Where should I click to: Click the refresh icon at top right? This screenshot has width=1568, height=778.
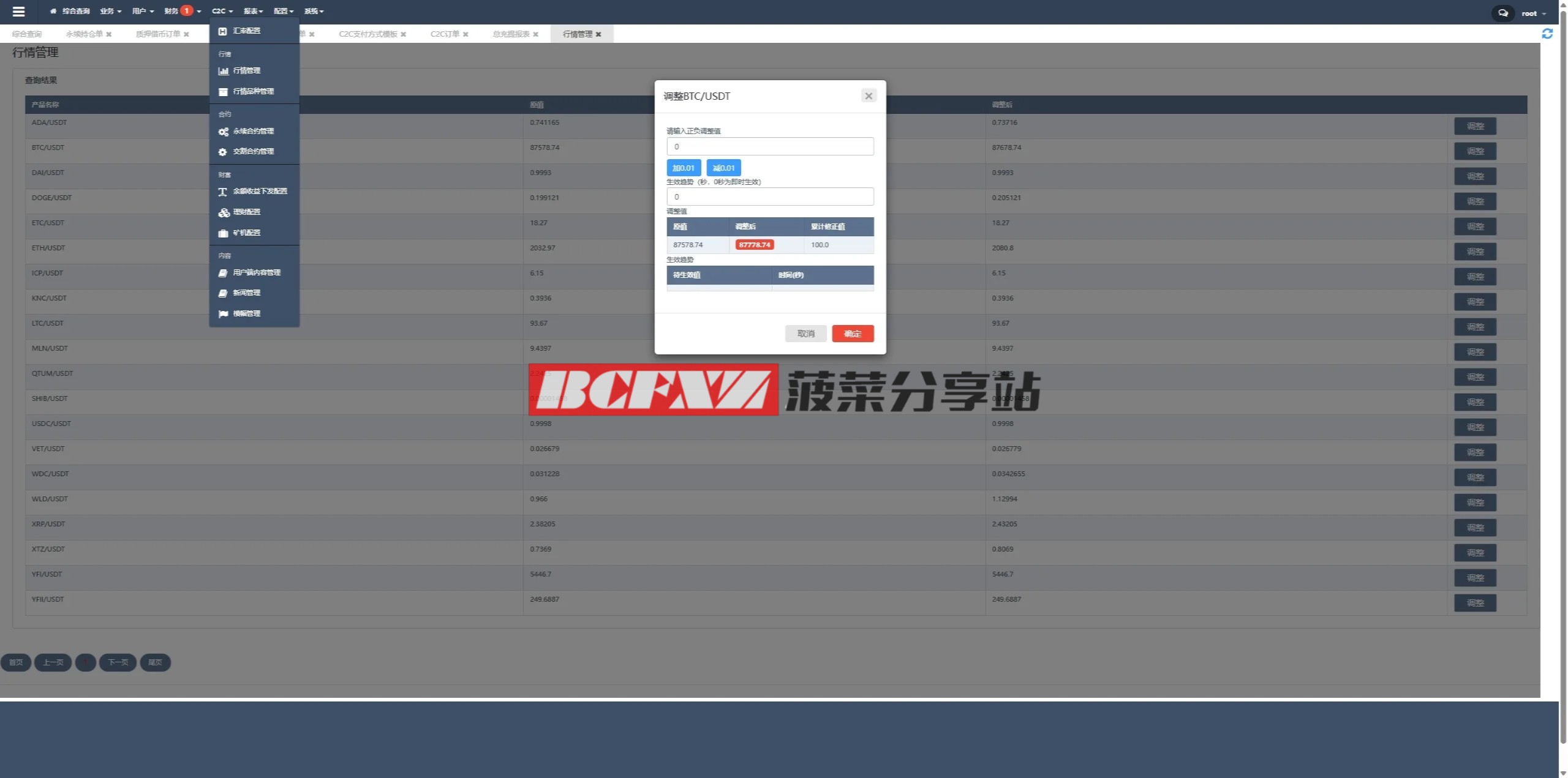click(x=1547, y=34)
